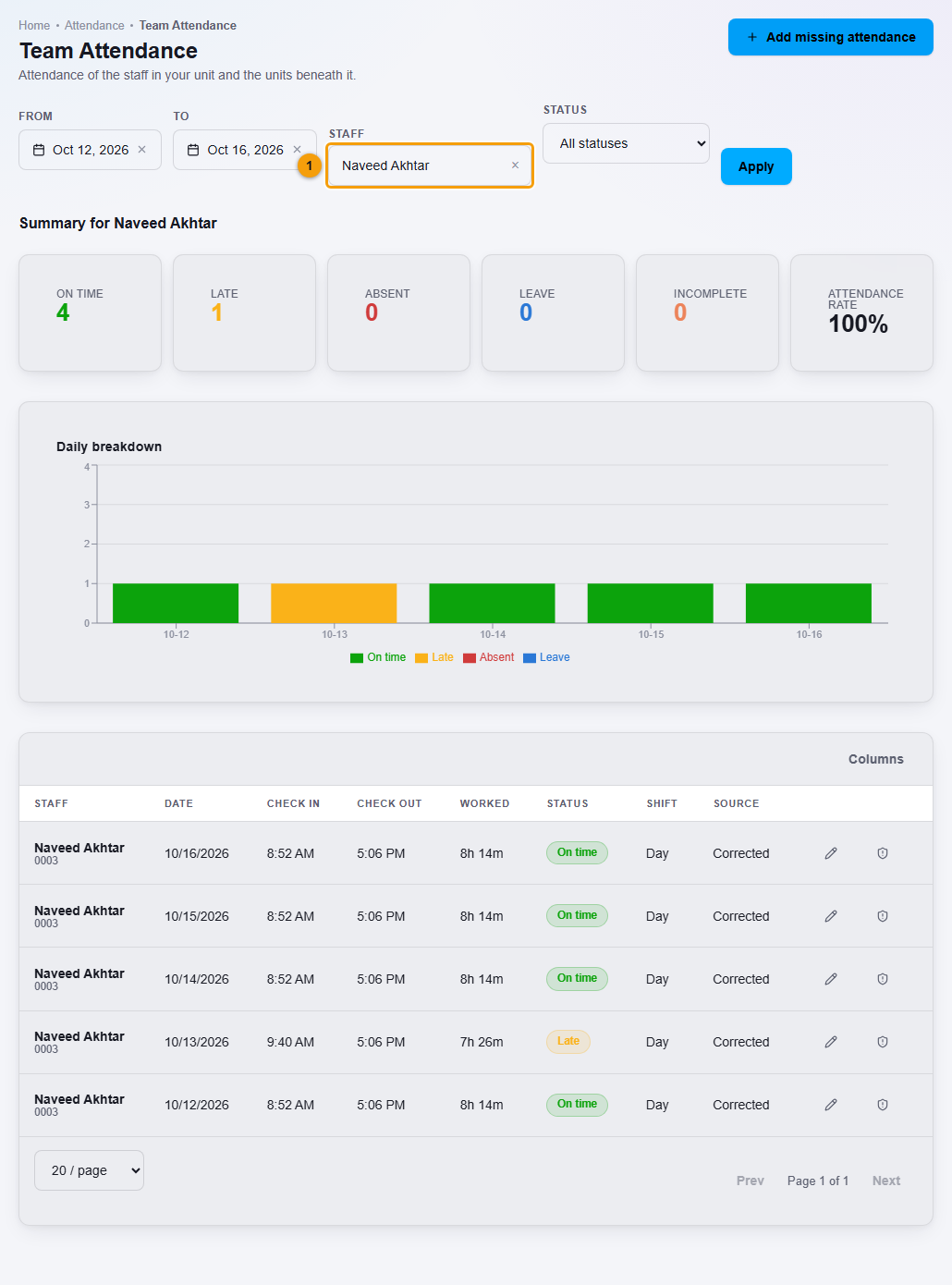The image size is (952, 1285).
Task: Toggle the On time series in the chart legend
Action: [x=378, y=657]
